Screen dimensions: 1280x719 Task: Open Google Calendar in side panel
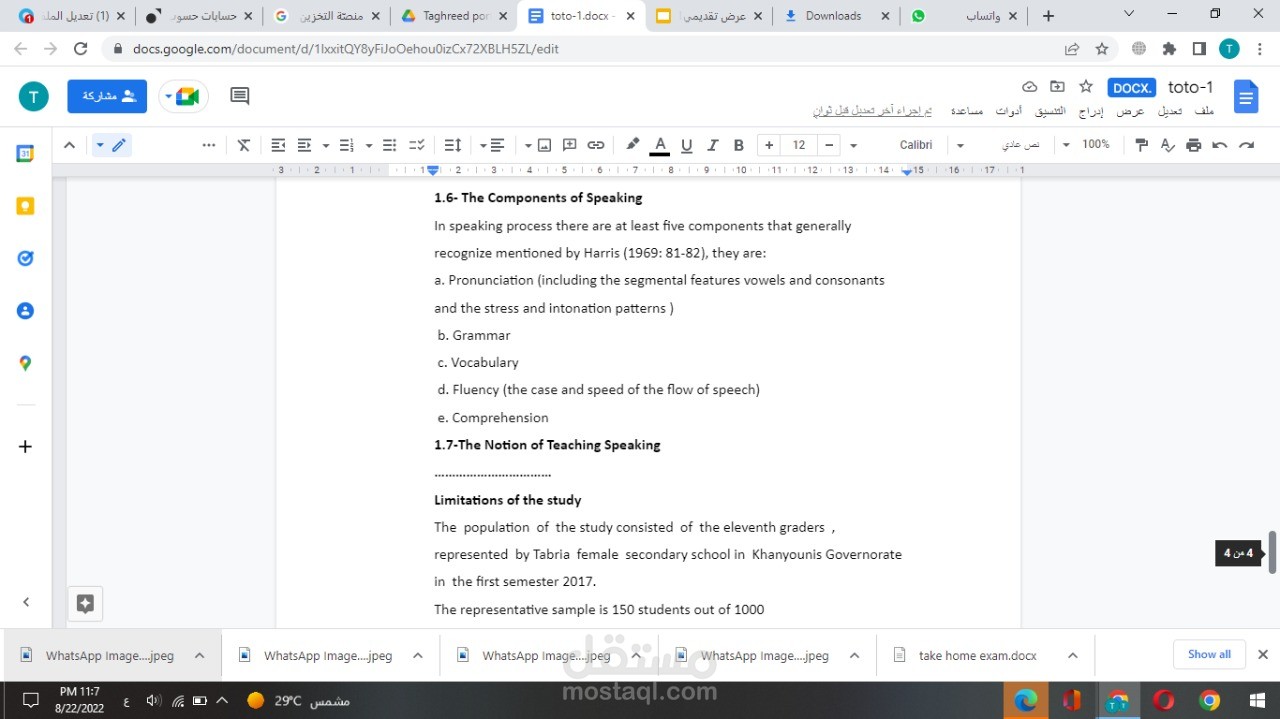click(26, 154)
